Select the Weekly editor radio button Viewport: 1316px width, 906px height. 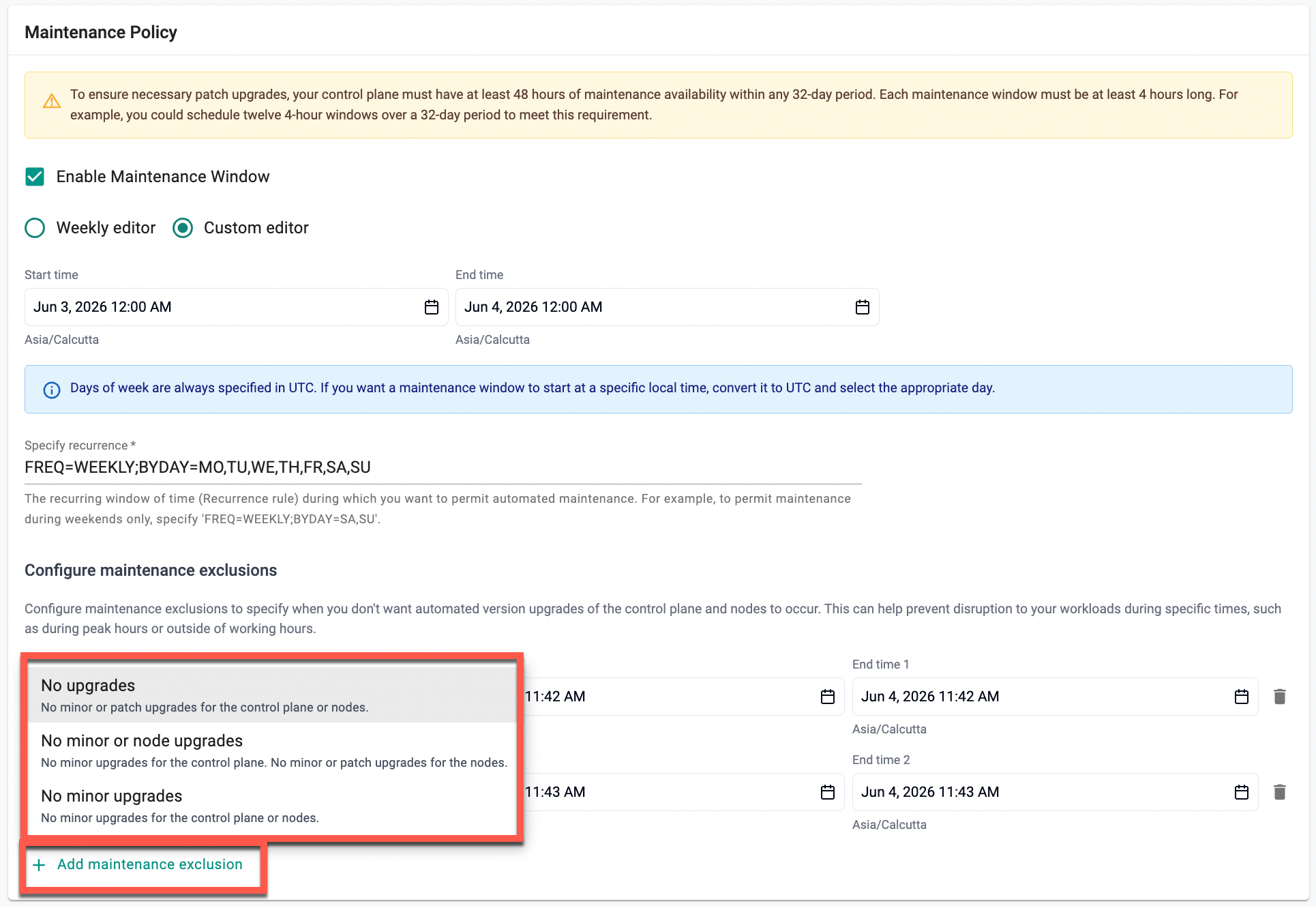35,228
